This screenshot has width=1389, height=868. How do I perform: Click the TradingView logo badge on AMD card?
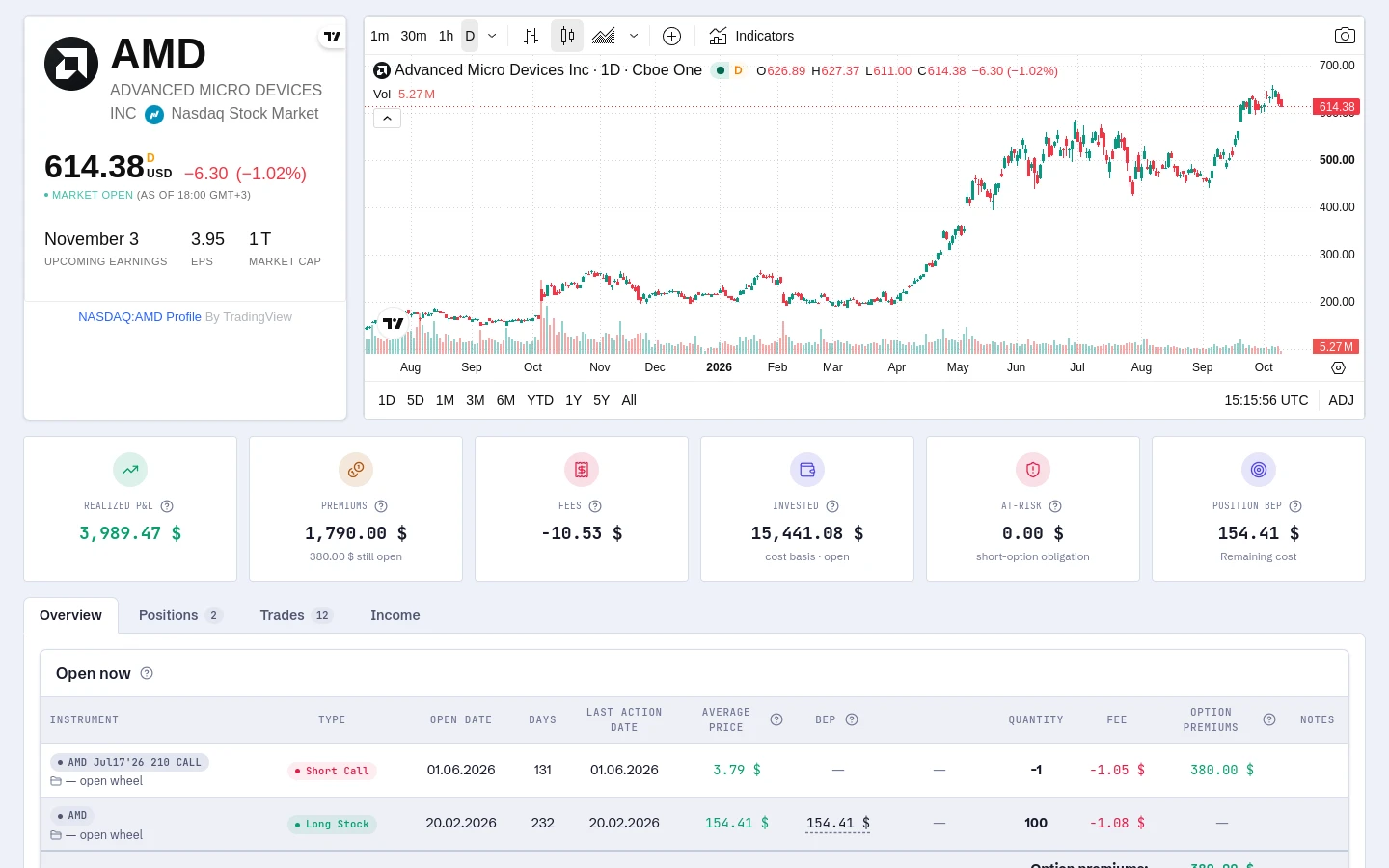pos(332,36)
